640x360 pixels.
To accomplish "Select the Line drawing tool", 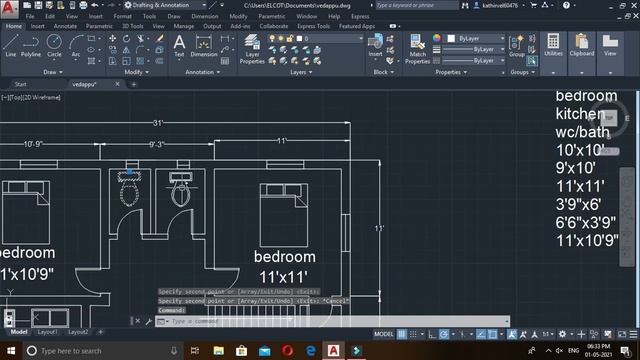I will [x=10, y=45].
